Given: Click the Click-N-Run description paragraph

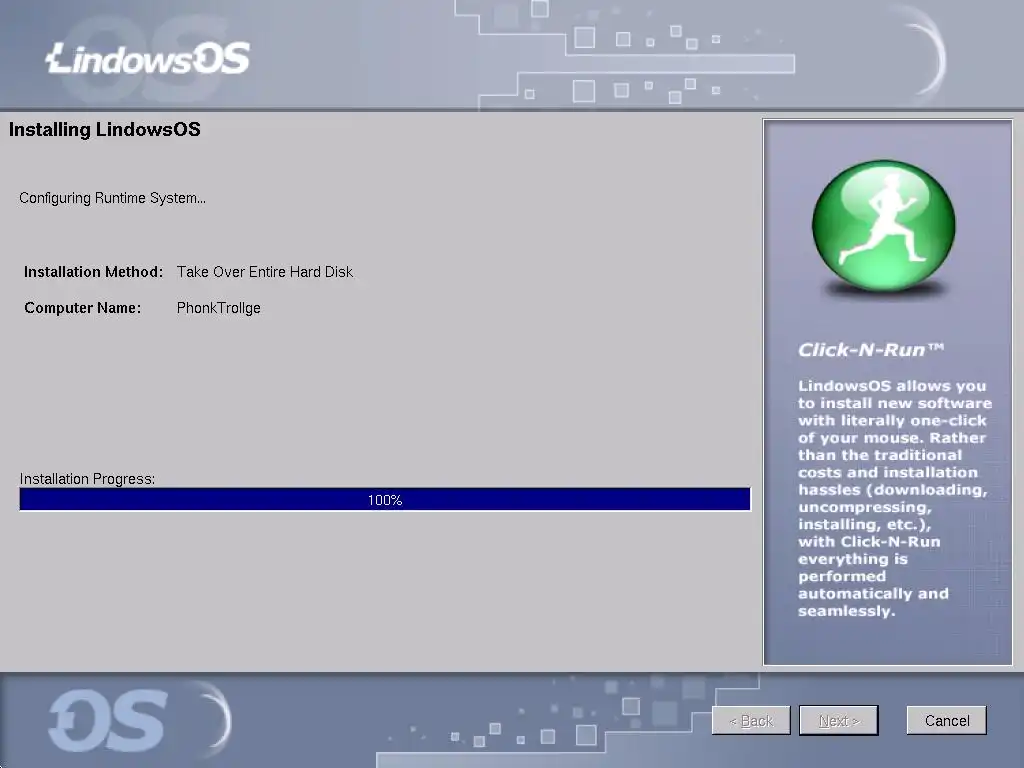Looking at the screenshot, I should 894,498.
